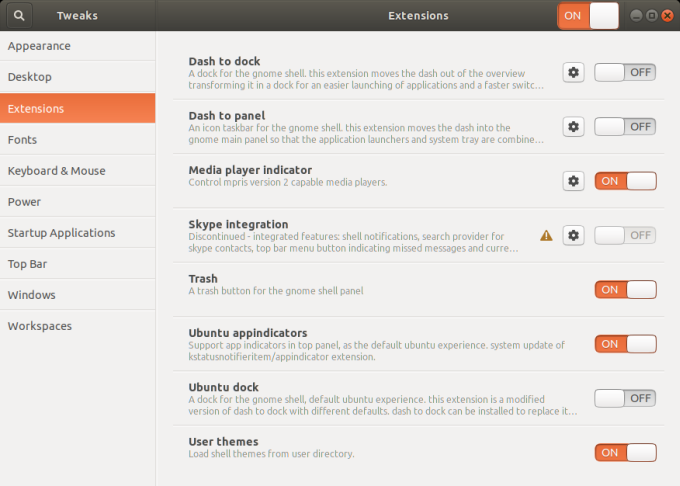Click the Trash extension title
680x486 pixels.
coord(203,279)
